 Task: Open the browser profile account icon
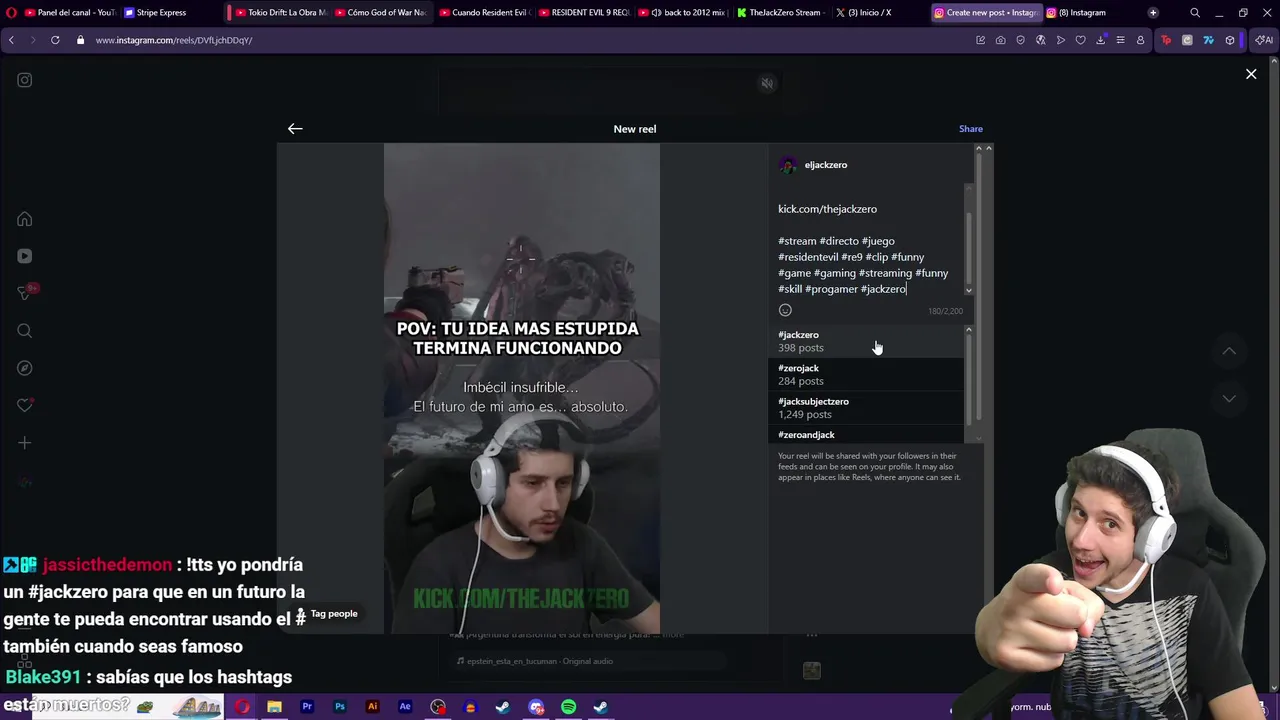point(1140,40)
